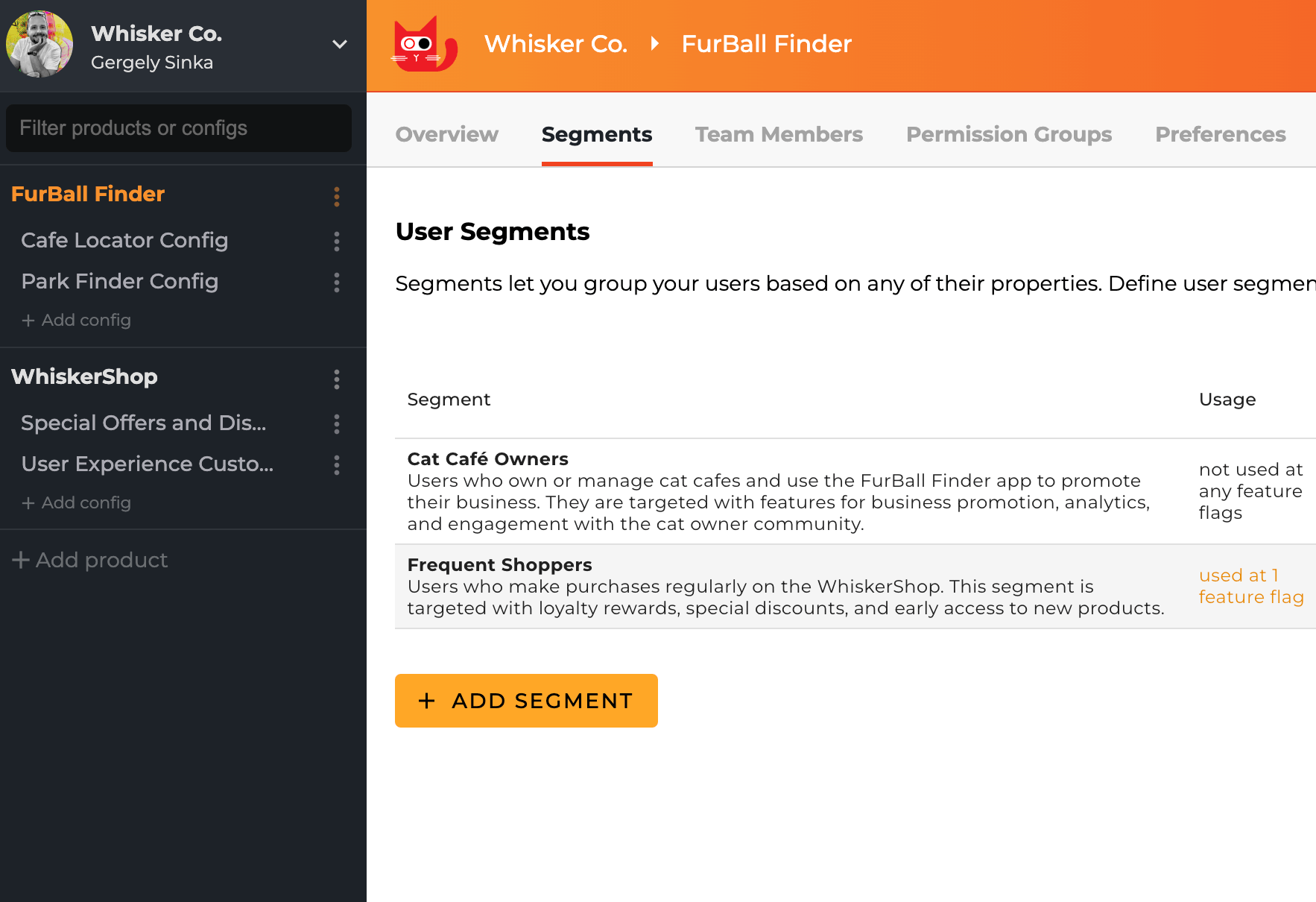Open Park Finder Config kebab menu
The image size is (1316, 902).
[337, 282]
